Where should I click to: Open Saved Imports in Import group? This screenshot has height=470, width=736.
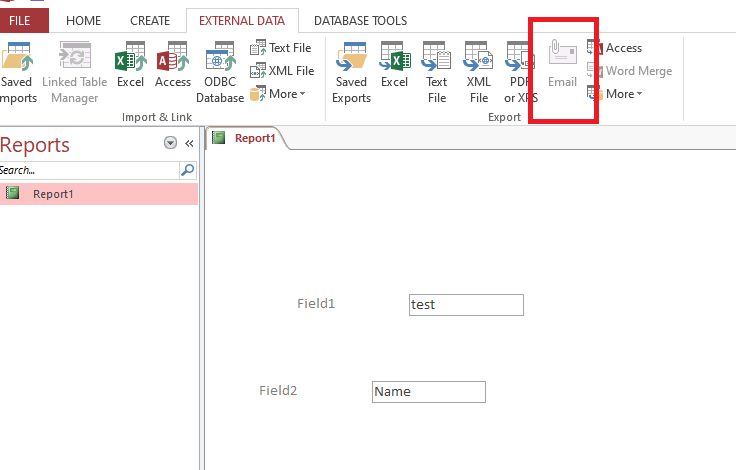coord(18,72)
